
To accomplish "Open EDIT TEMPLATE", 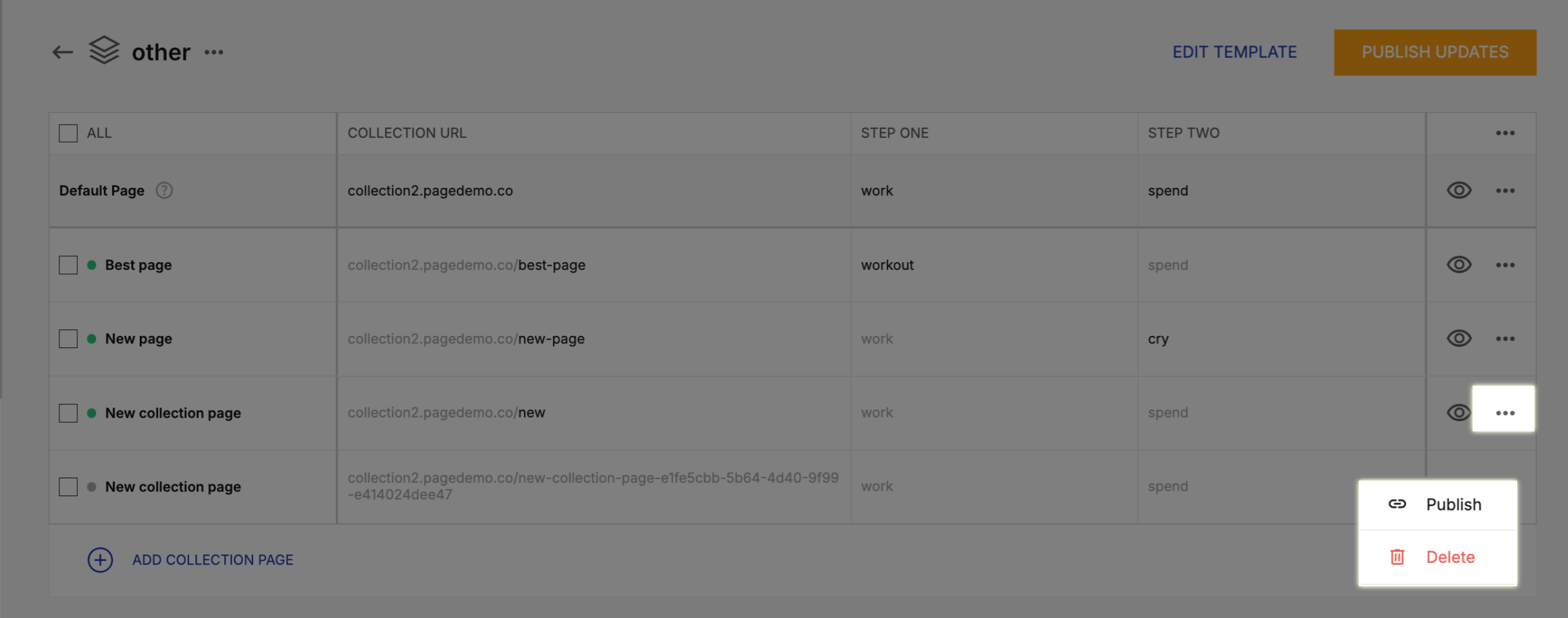I will (x=1235, y=52).
